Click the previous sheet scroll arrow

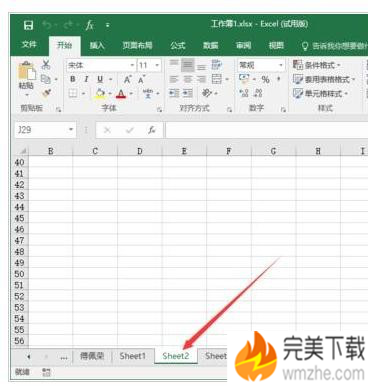tap(29, 357)
